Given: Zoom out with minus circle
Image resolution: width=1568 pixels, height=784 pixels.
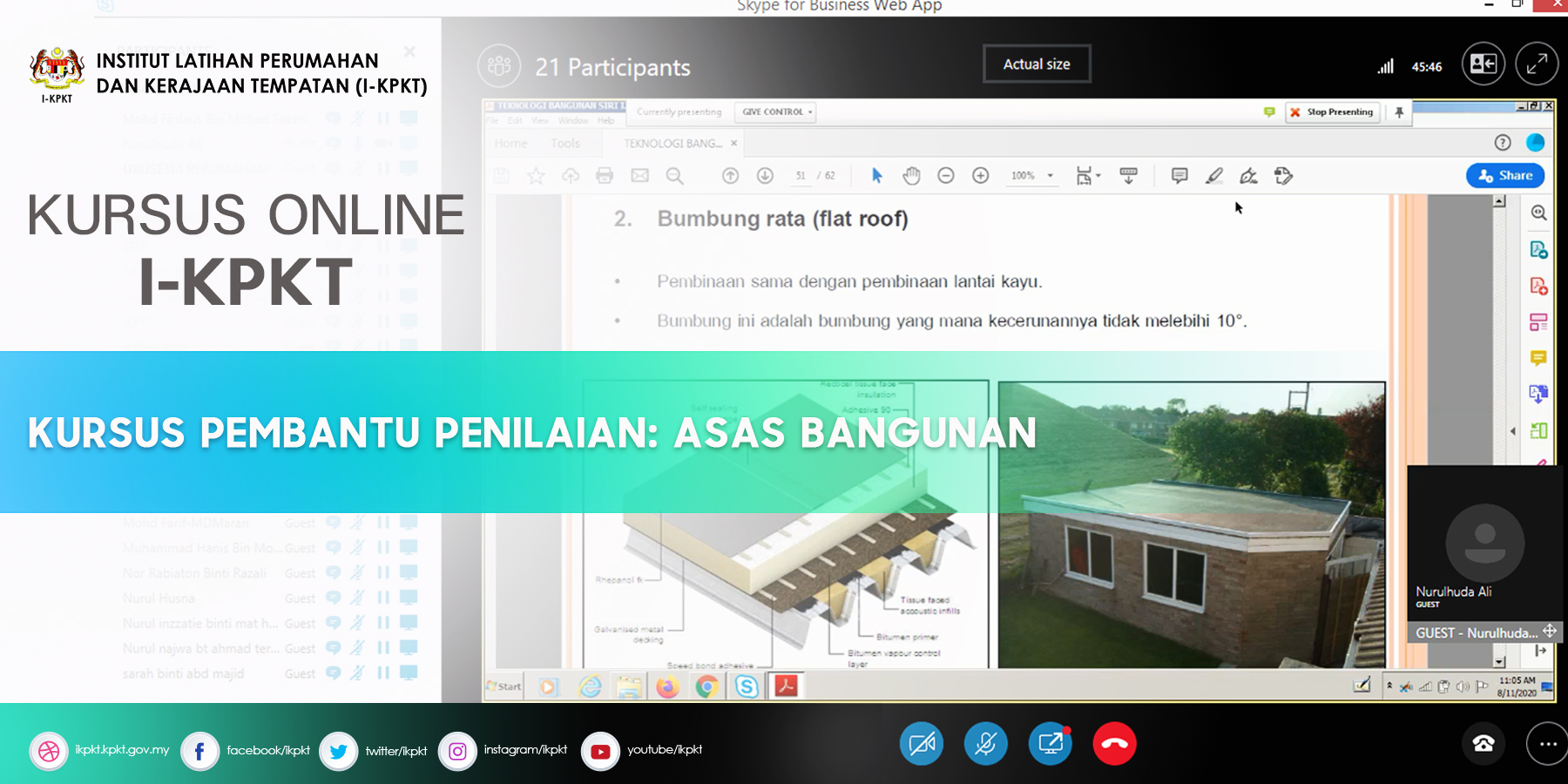Looking at the screenshot, I should (x=946, y=176).
